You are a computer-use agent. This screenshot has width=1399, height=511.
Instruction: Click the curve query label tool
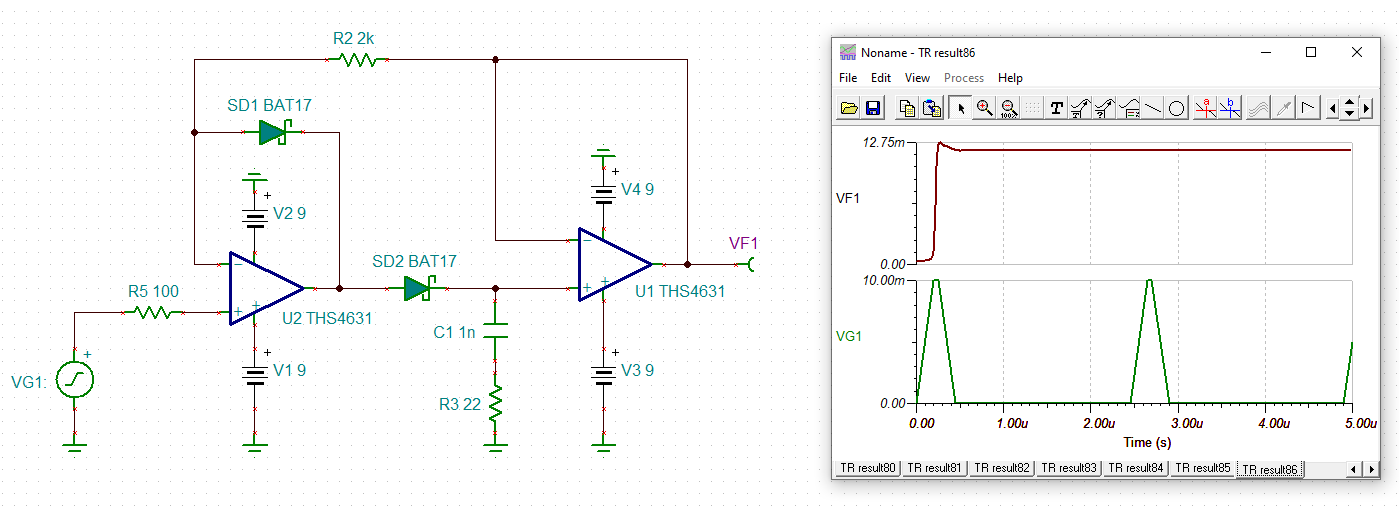pyautogui.click(x=1104, y=108)
